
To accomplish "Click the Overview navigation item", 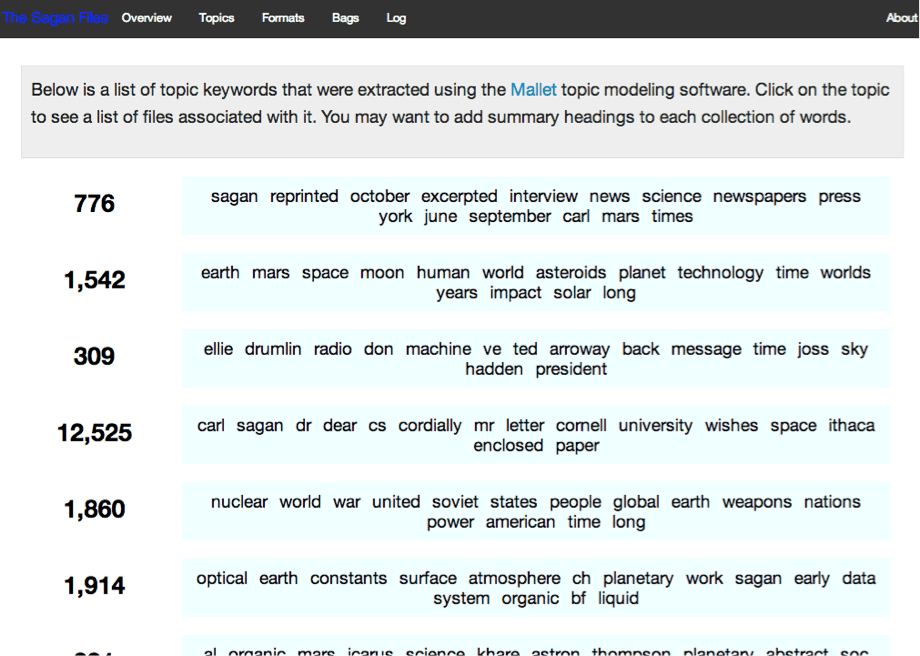I will tap(146, 17).
